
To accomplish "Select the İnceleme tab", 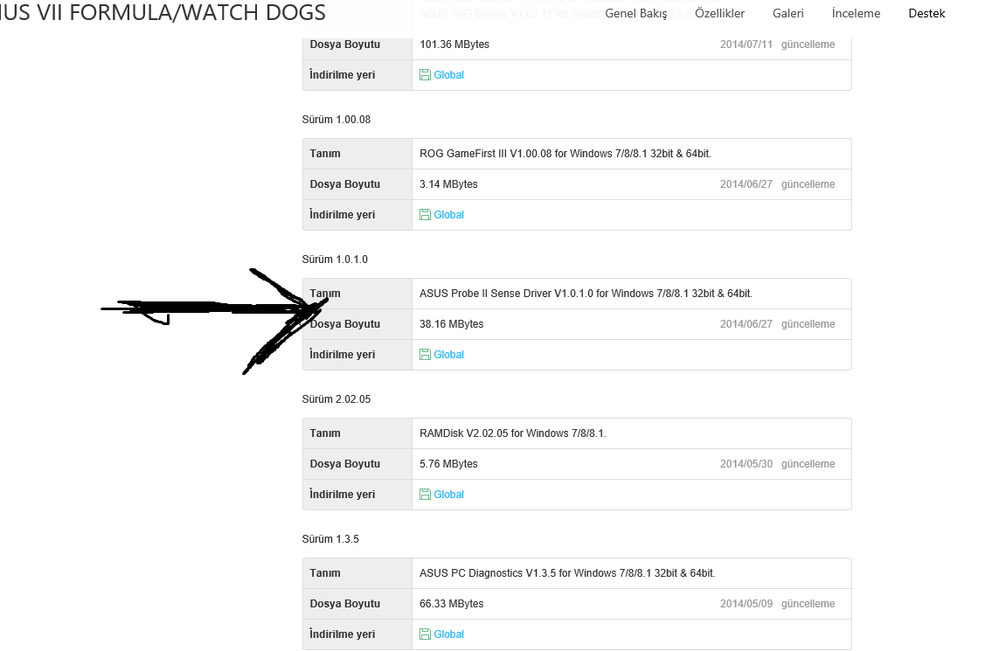I will click(x=856, y=13).
